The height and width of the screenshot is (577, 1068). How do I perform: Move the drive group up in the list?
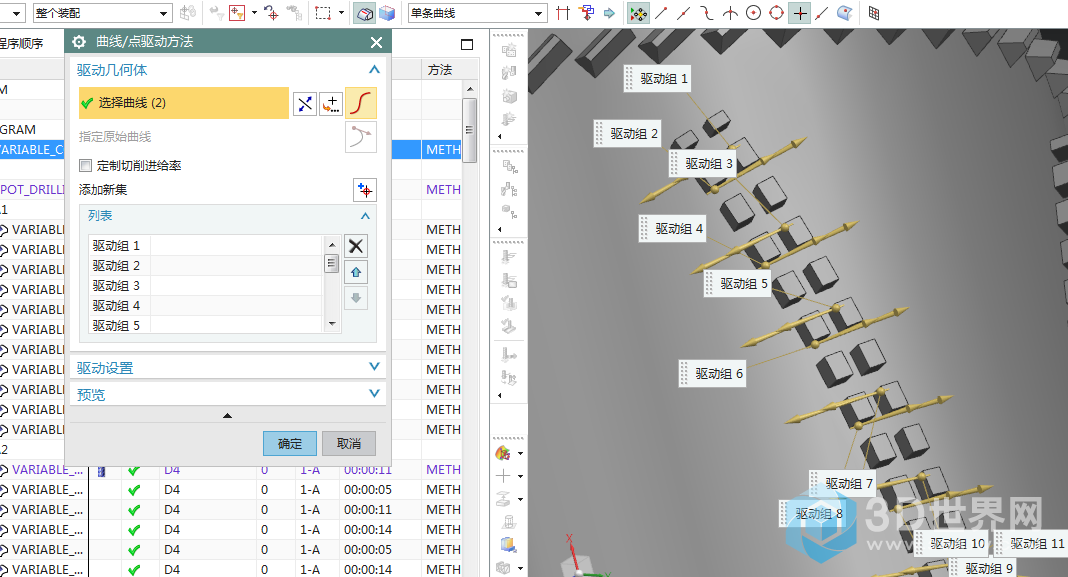pos(356,272)
